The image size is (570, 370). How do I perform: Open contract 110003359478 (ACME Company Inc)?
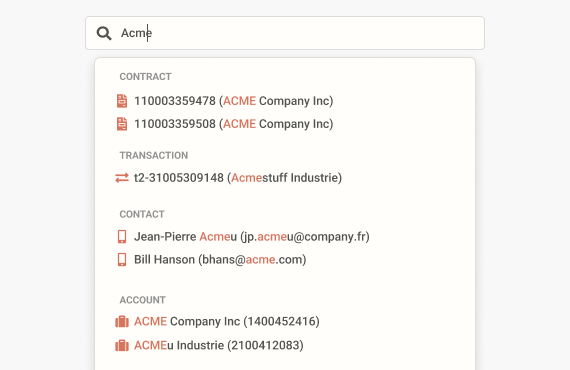[234, 101]
